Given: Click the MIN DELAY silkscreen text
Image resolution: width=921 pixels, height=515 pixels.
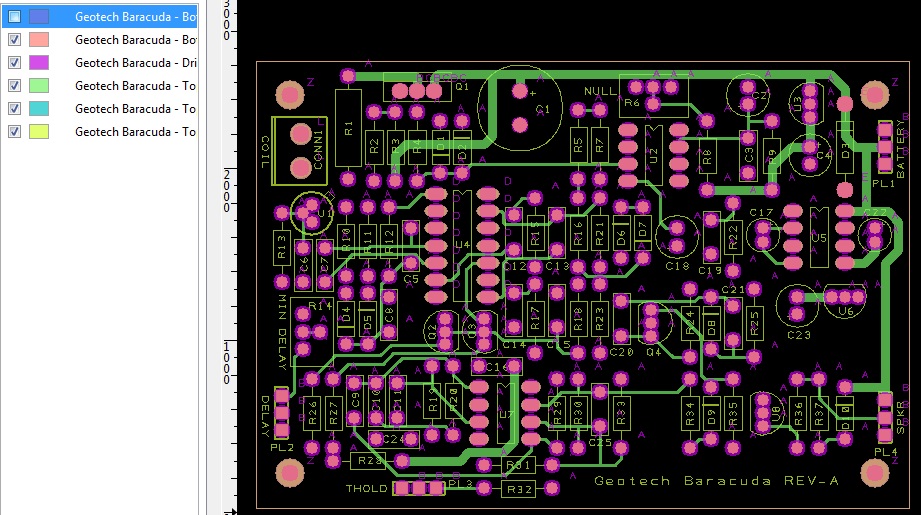Looking at the screenshot, I should tap(282, 331).
